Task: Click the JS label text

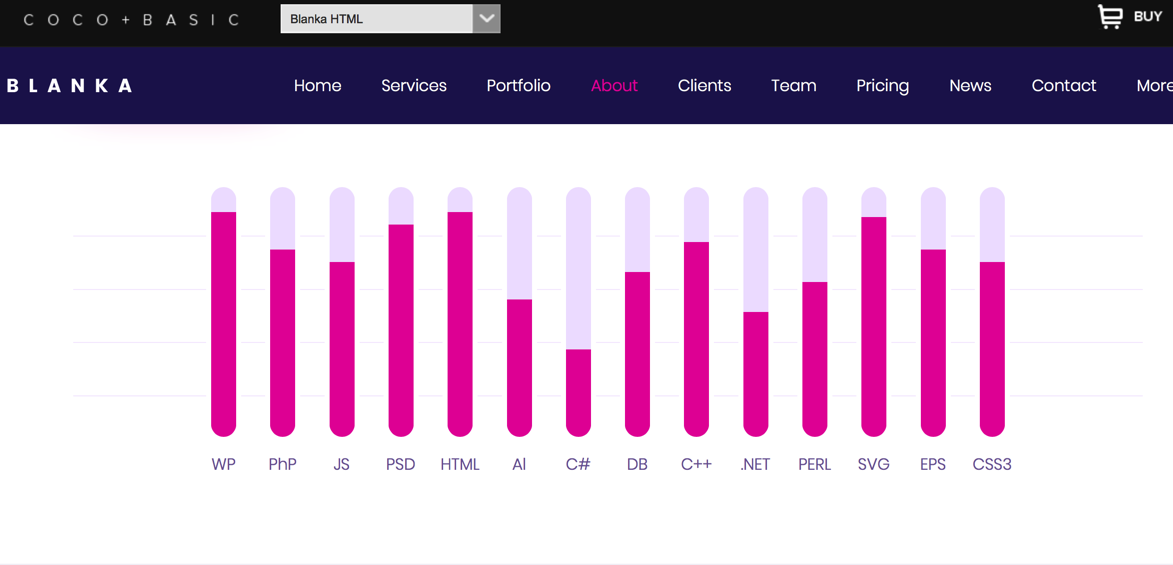Action: [x=342, y=465]
